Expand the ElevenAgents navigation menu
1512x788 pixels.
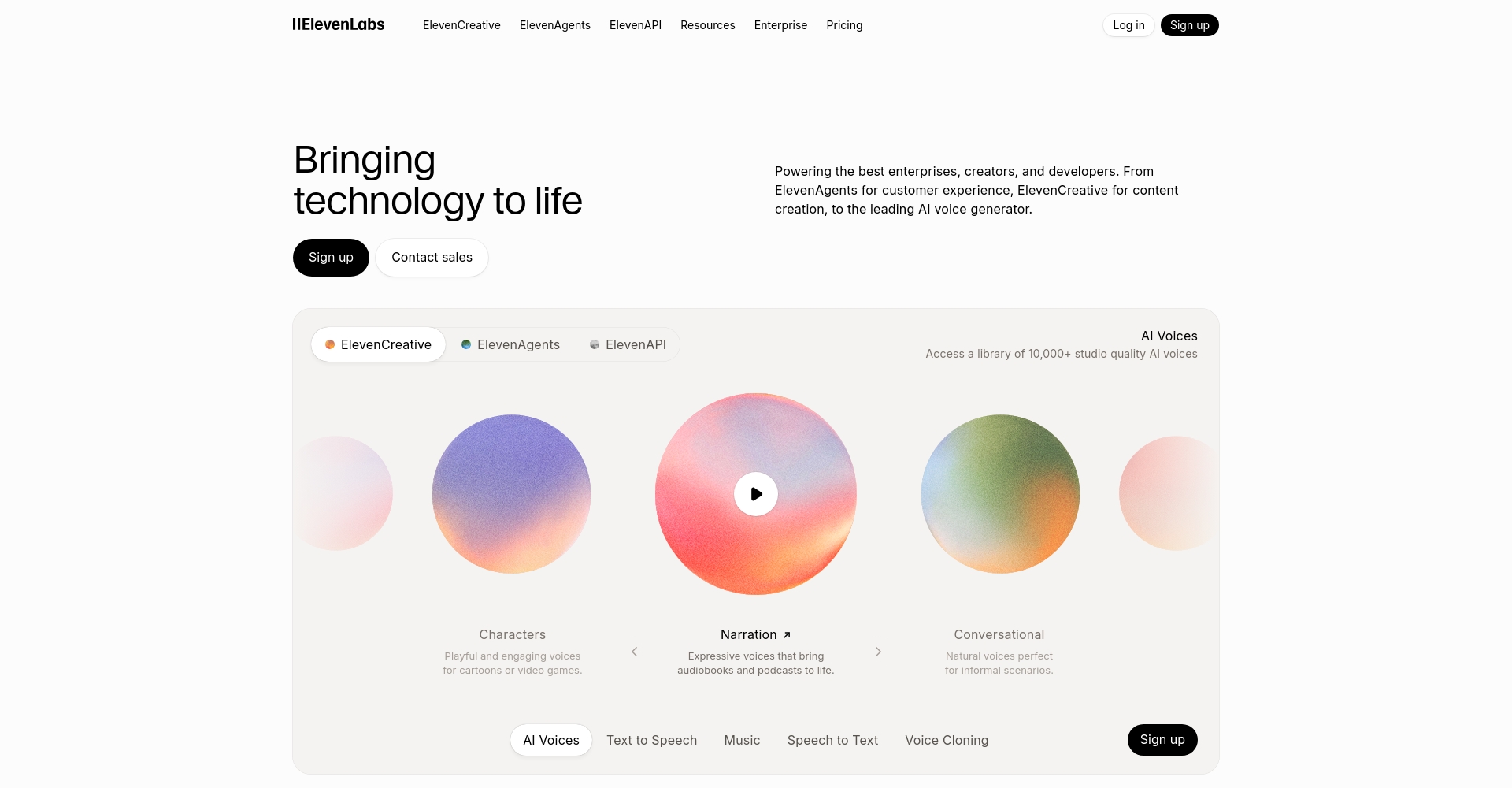(554, 25)
